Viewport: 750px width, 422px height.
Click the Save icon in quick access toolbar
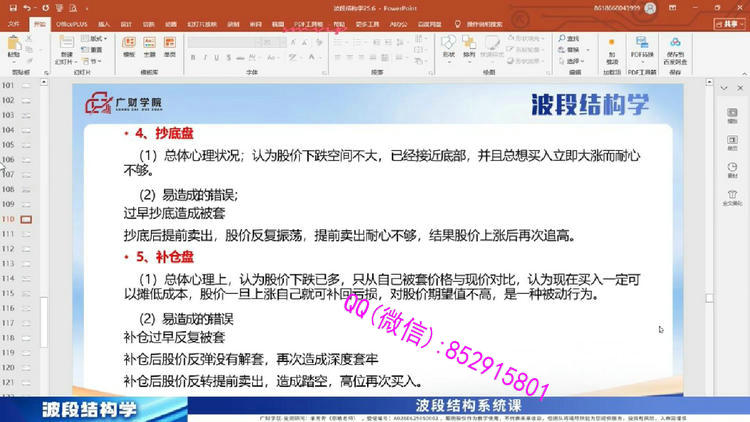[x=13, y=8]
